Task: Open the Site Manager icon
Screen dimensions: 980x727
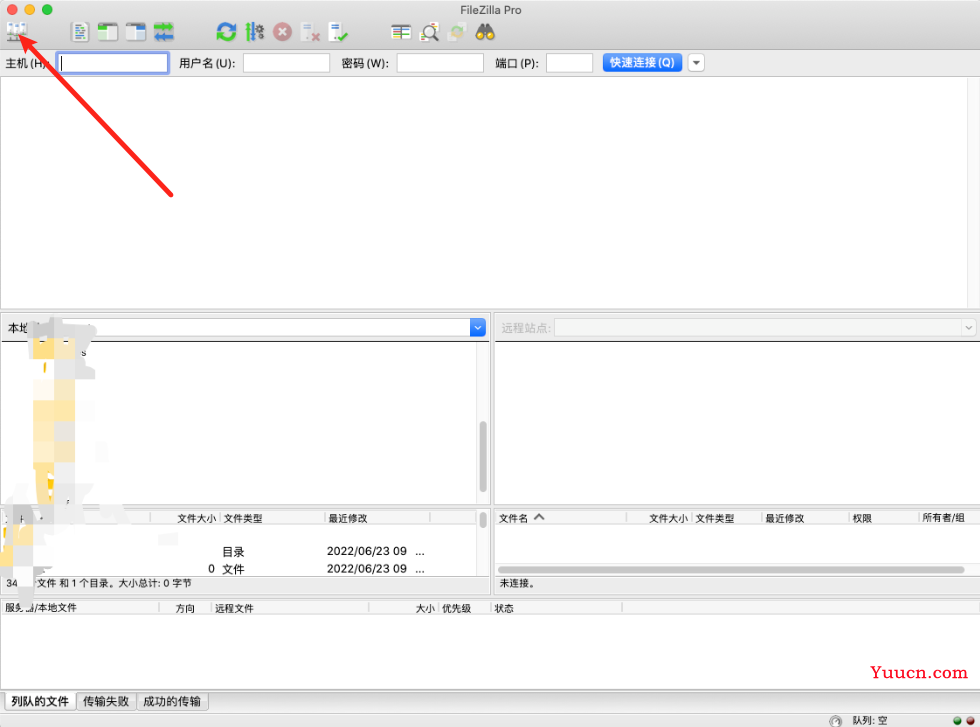Action: point(17,31)
